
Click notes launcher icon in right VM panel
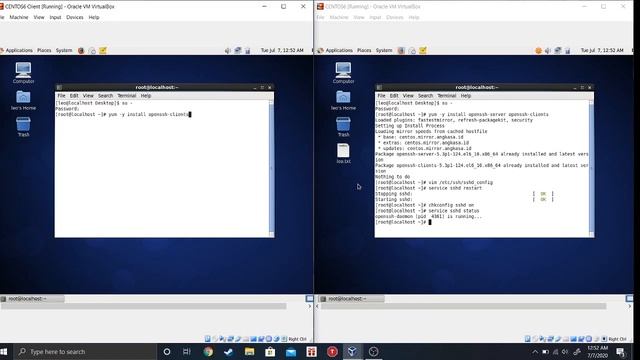pos(423,51)
